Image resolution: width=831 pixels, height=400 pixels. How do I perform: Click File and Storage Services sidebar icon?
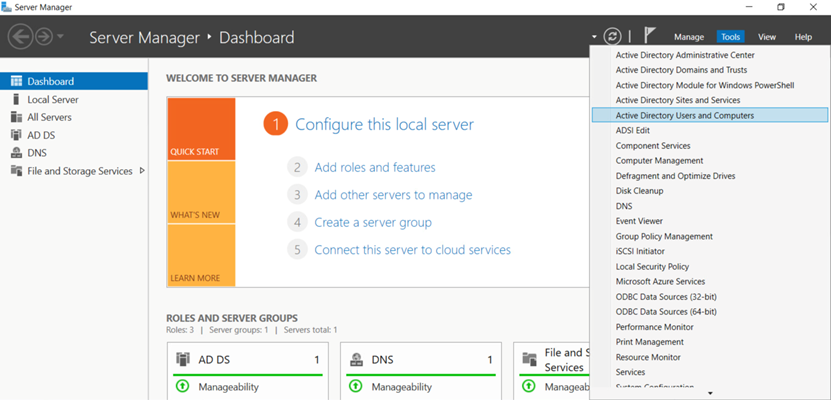(x=16, y=171)
